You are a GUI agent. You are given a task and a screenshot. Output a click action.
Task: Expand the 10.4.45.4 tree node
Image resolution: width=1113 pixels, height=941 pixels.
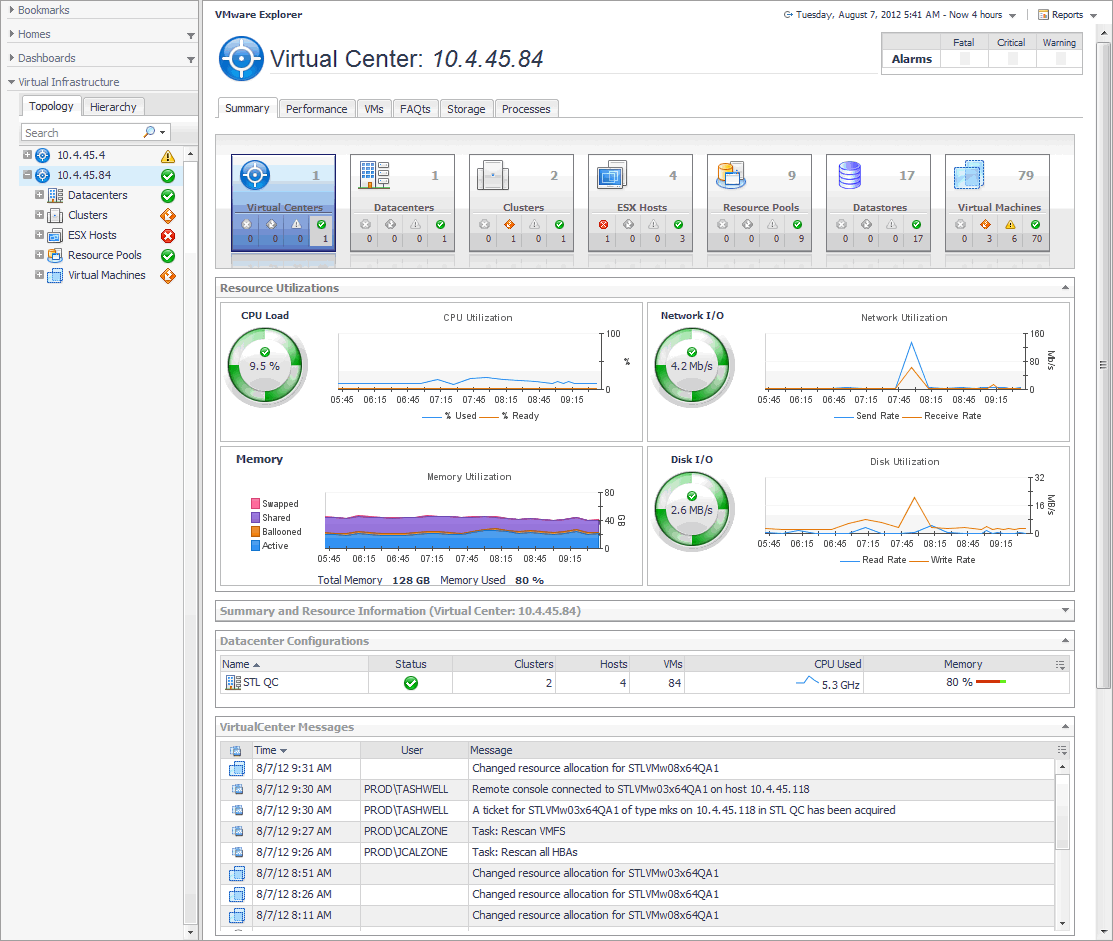[x=27, y=155]
